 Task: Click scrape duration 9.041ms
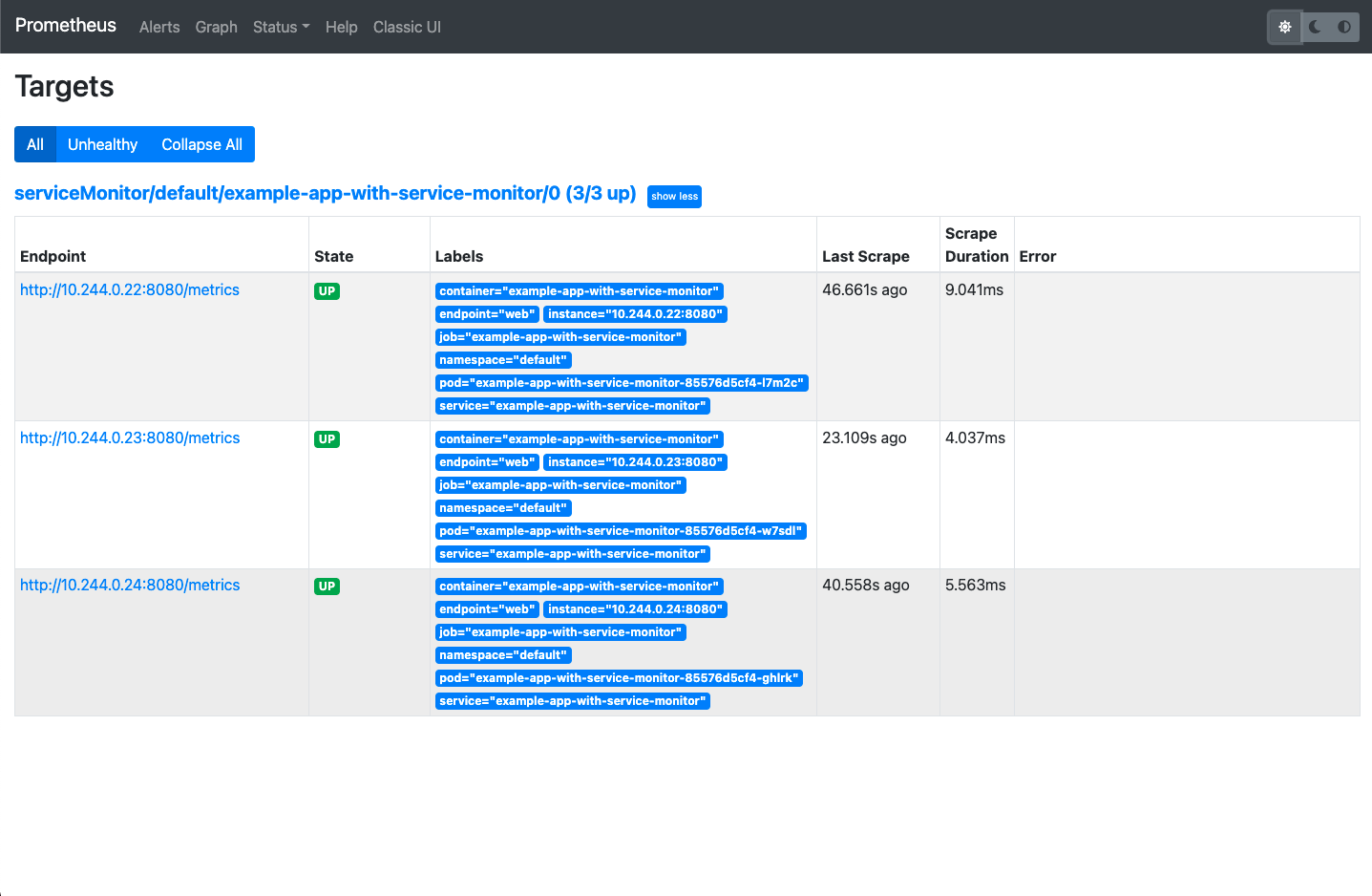[x=974, y=289]
